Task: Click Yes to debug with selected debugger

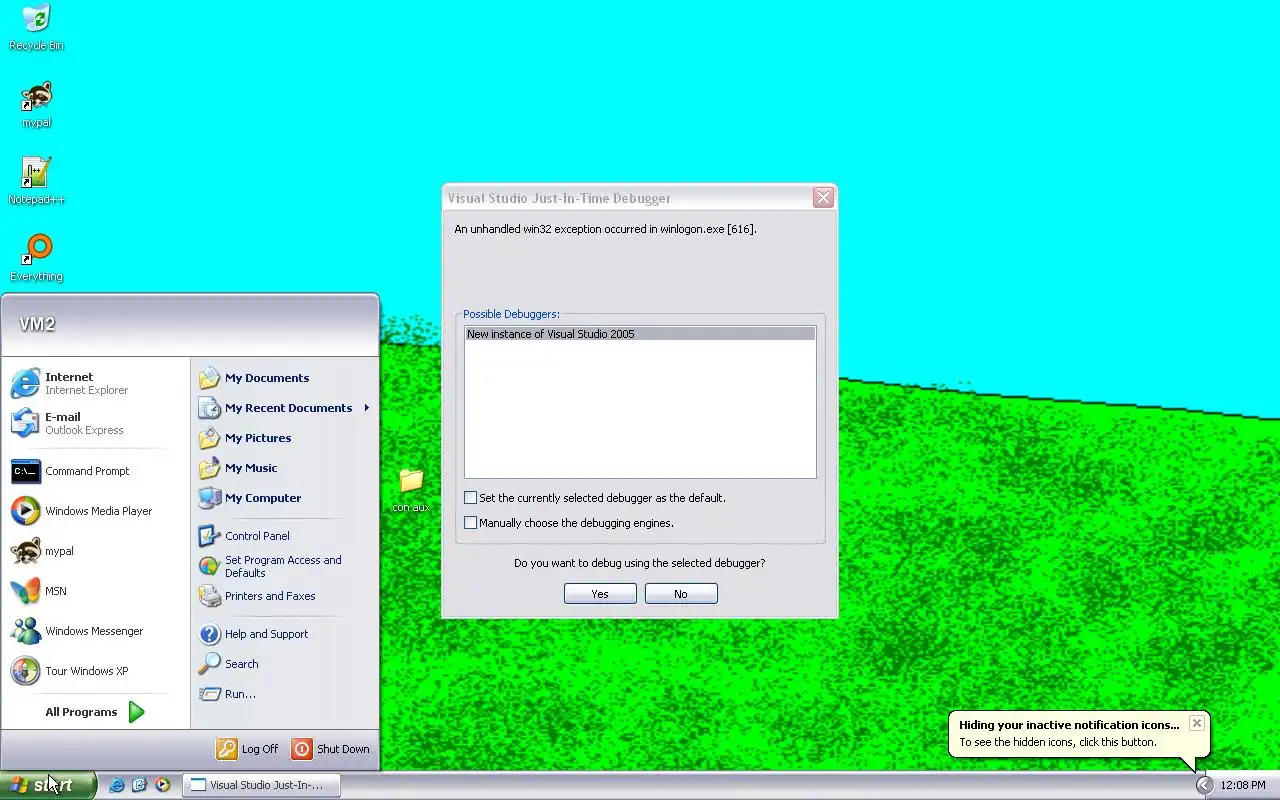Action: tap(600, 594)
